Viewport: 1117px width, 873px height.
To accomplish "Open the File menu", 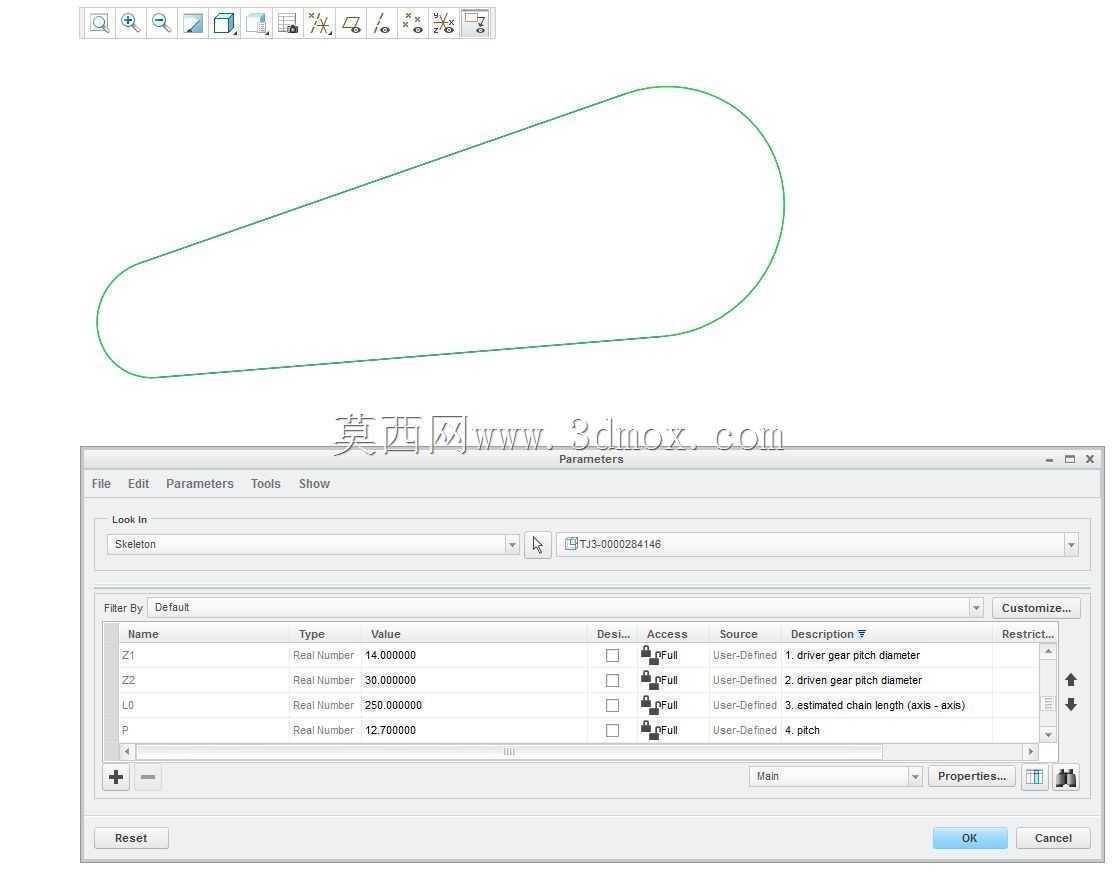I will 101,484.
